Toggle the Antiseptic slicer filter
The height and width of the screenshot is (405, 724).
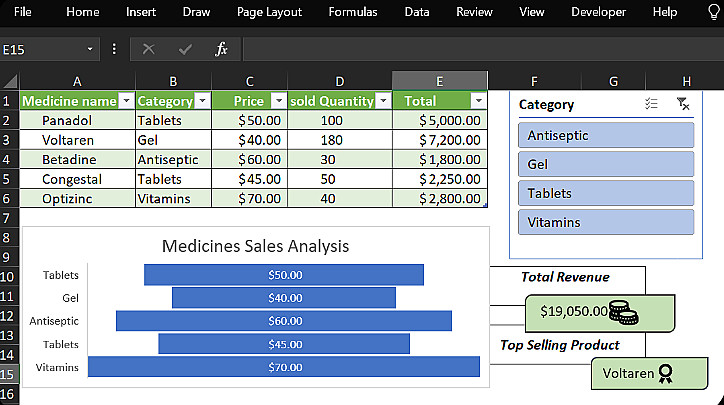point(606,135)
